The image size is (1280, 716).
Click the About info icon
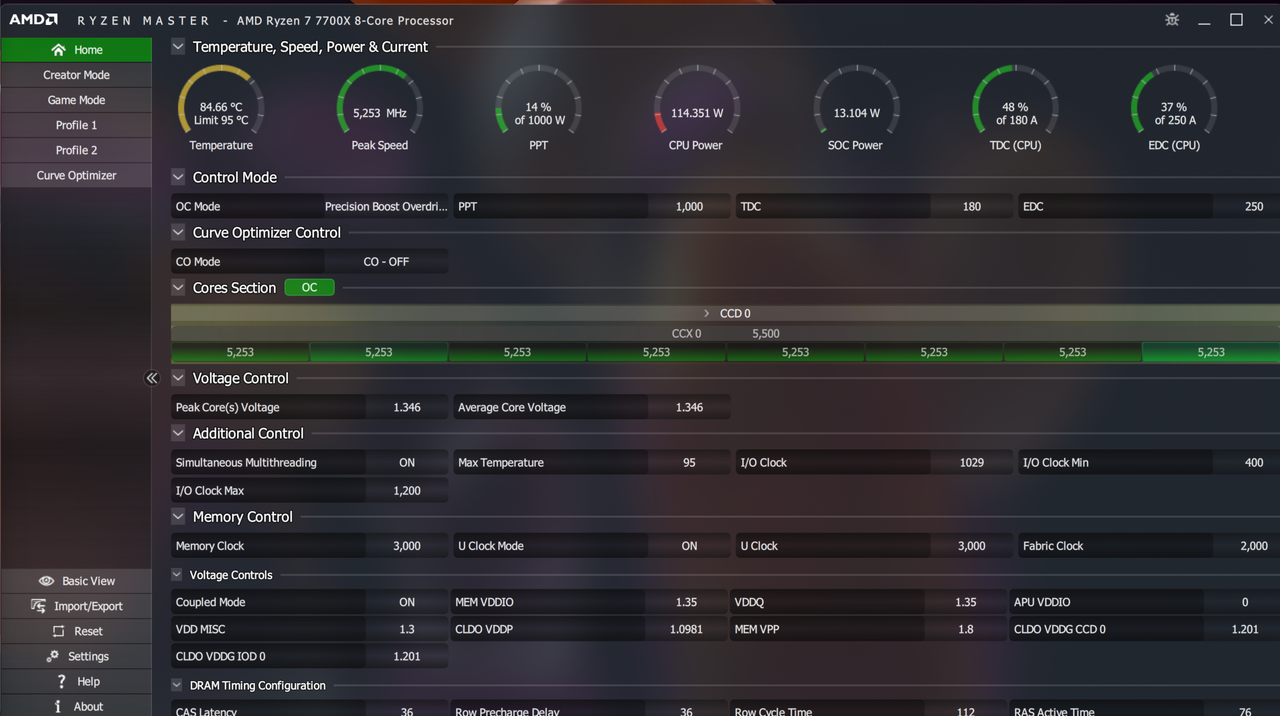pos(58,706)
